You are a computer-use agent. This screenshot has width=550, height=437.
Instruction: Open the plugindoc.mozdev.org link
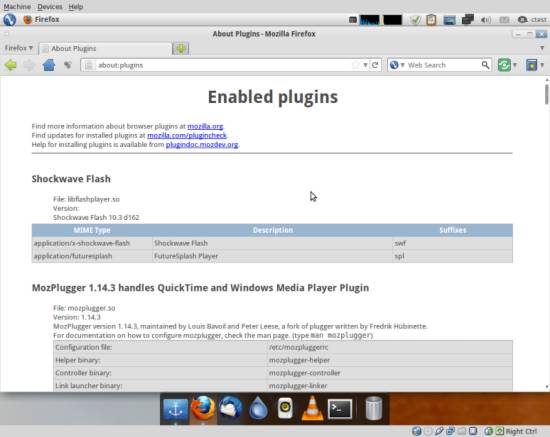click(202, 144)
